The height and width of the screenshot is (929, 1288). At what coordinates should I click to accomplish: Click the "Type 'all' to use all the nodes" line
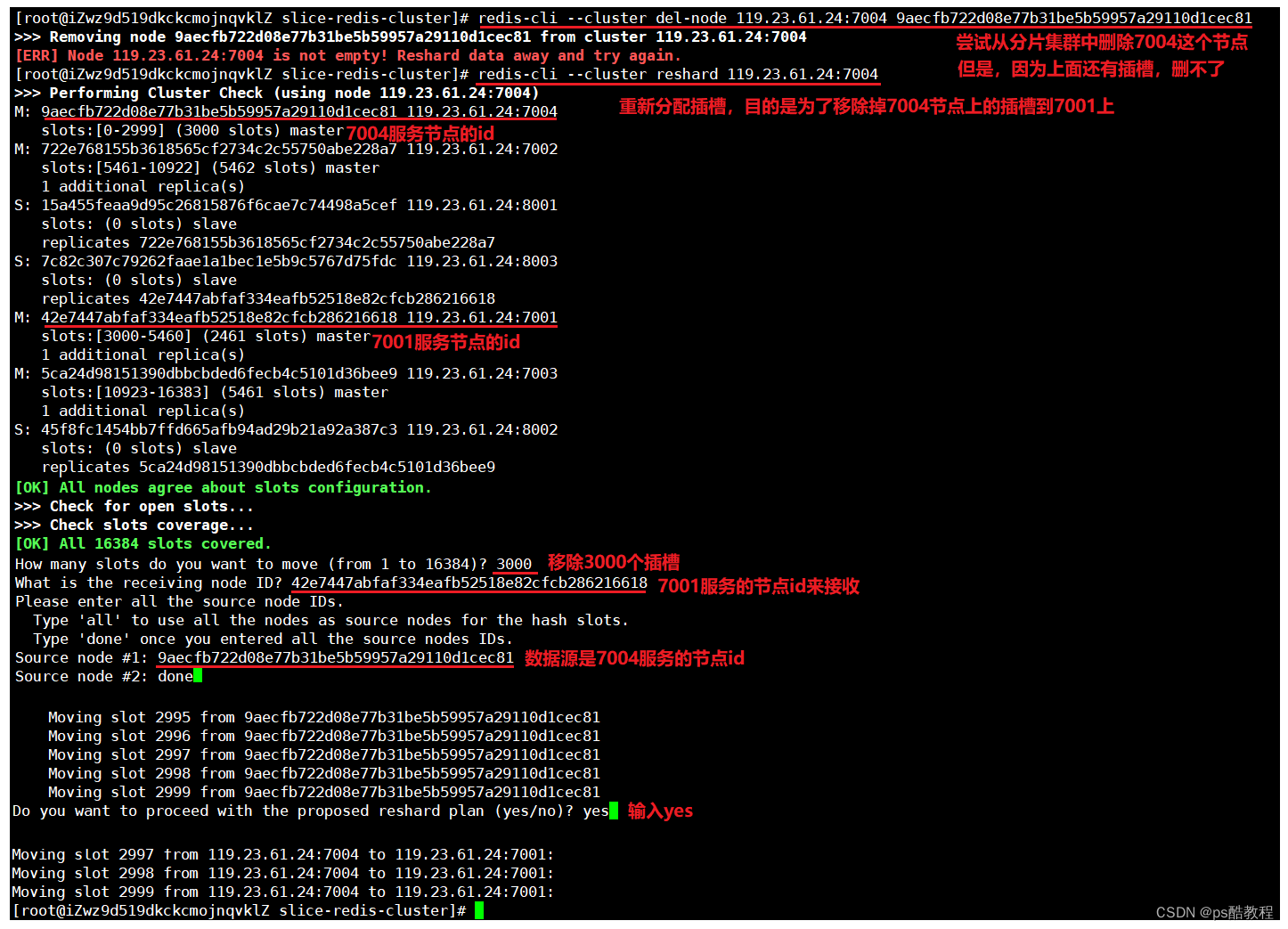tap(330, 620)
